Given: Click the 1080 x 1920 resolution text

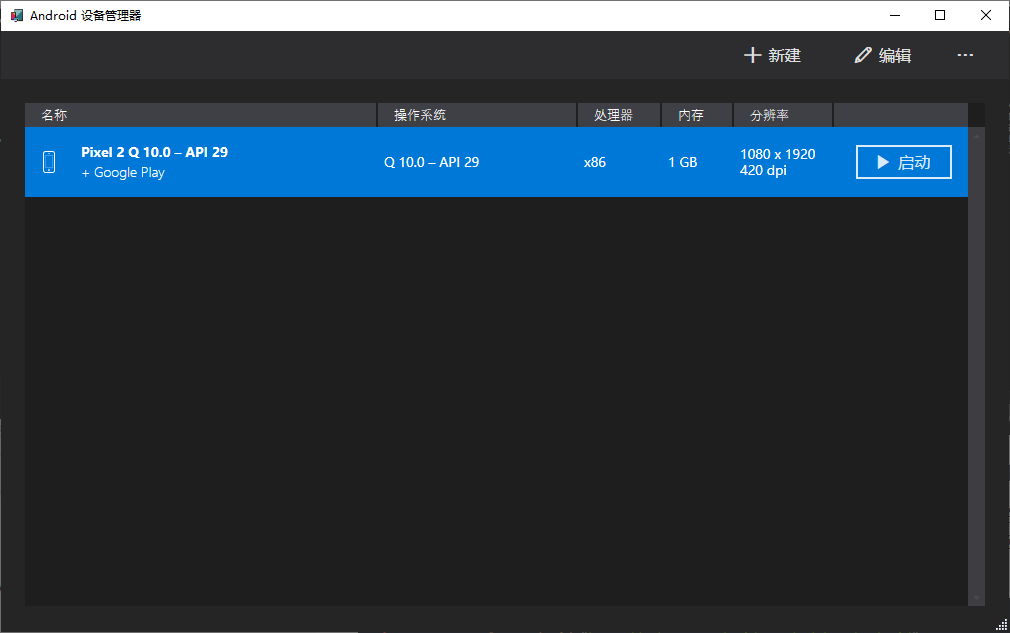Looking at the screenshot, I should (x=776, y=154).
